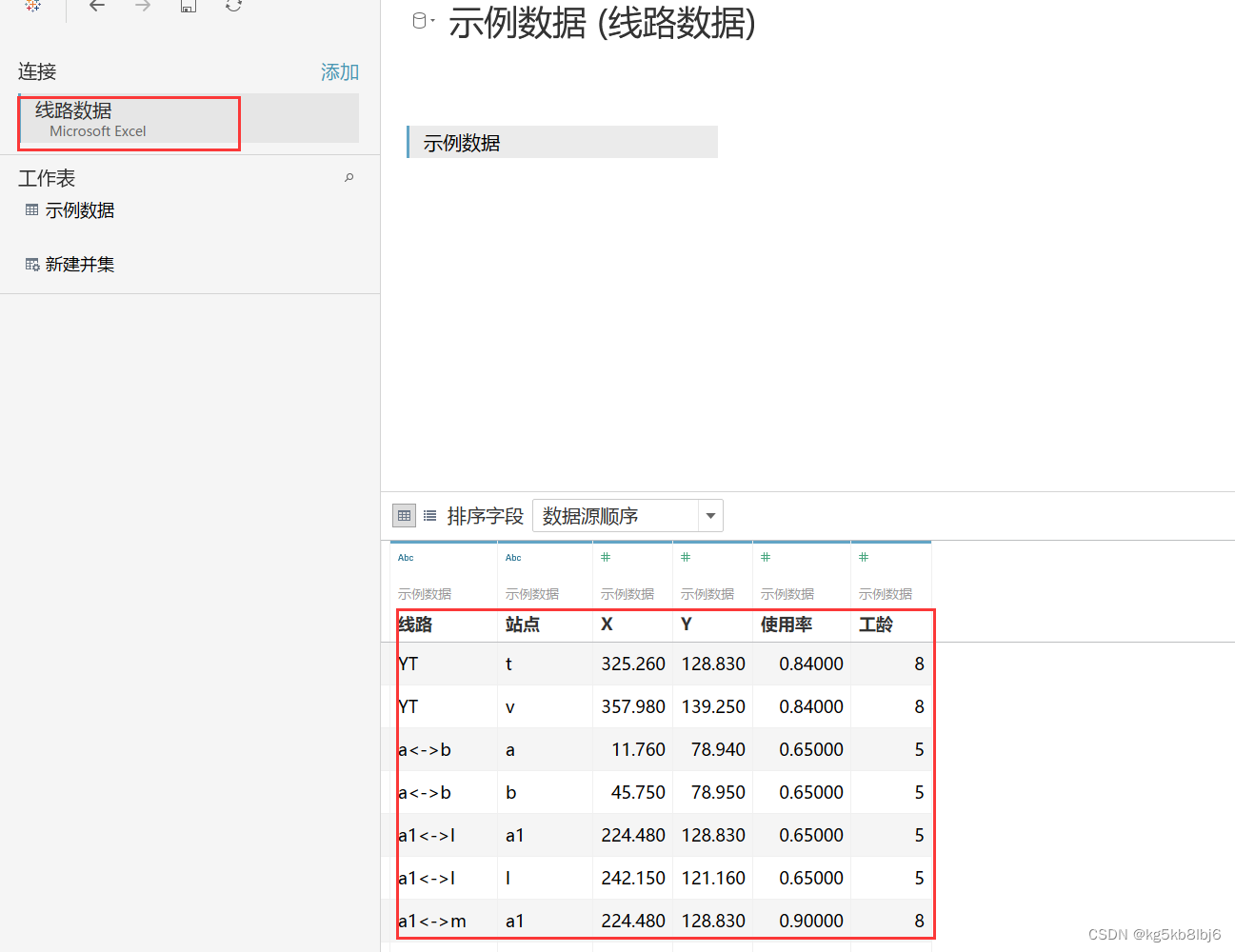Select the 线路数据 Microsoft Excel connection
The height and width of the screenshot is (952, 1235).
[x=189, y=119]
